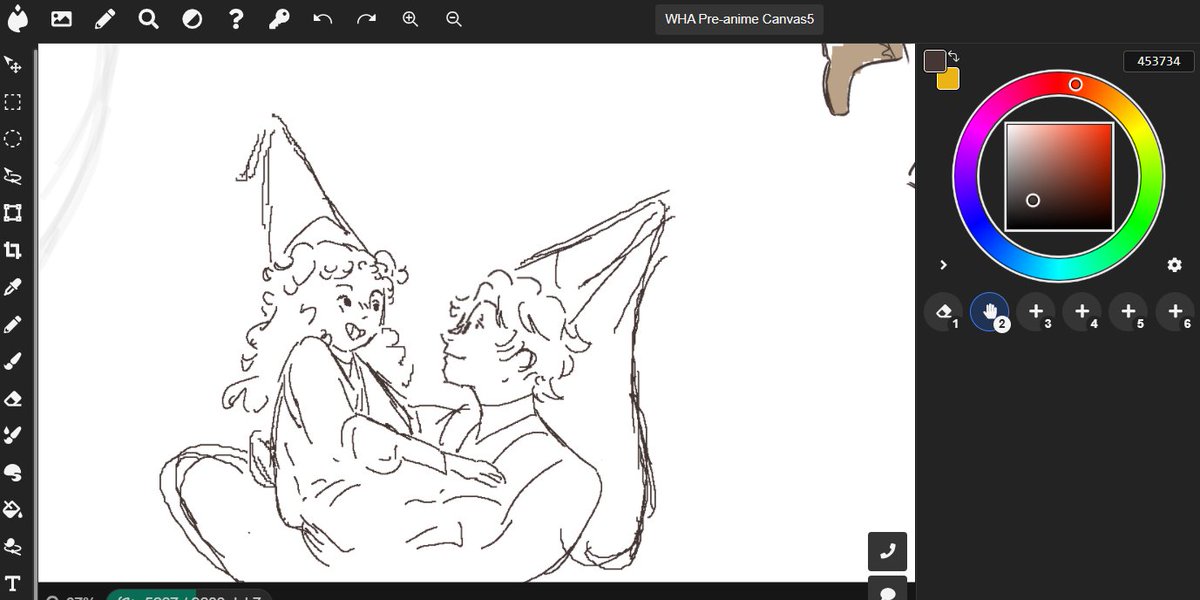Zoom out of the canvas
Screen dimensions: 1200x600
[454, 18]
